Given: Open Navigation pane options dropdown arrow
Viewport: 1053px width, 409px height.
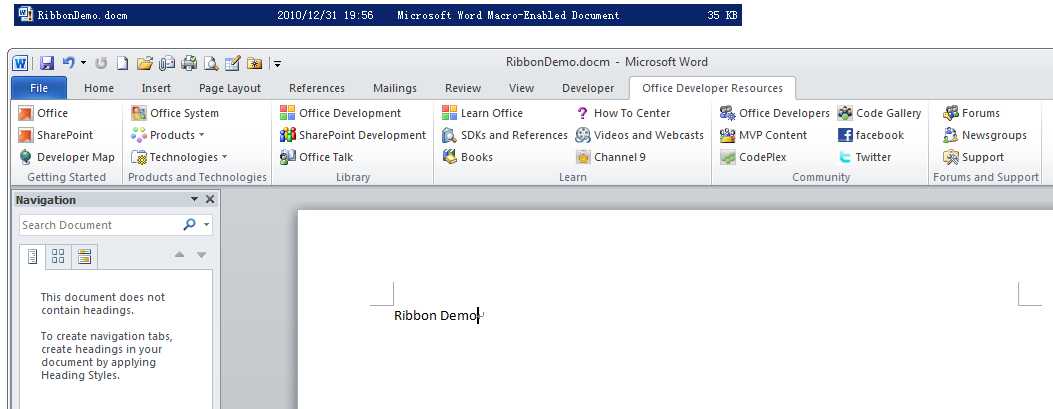Looking at the screenshot, I should point(194,199).
